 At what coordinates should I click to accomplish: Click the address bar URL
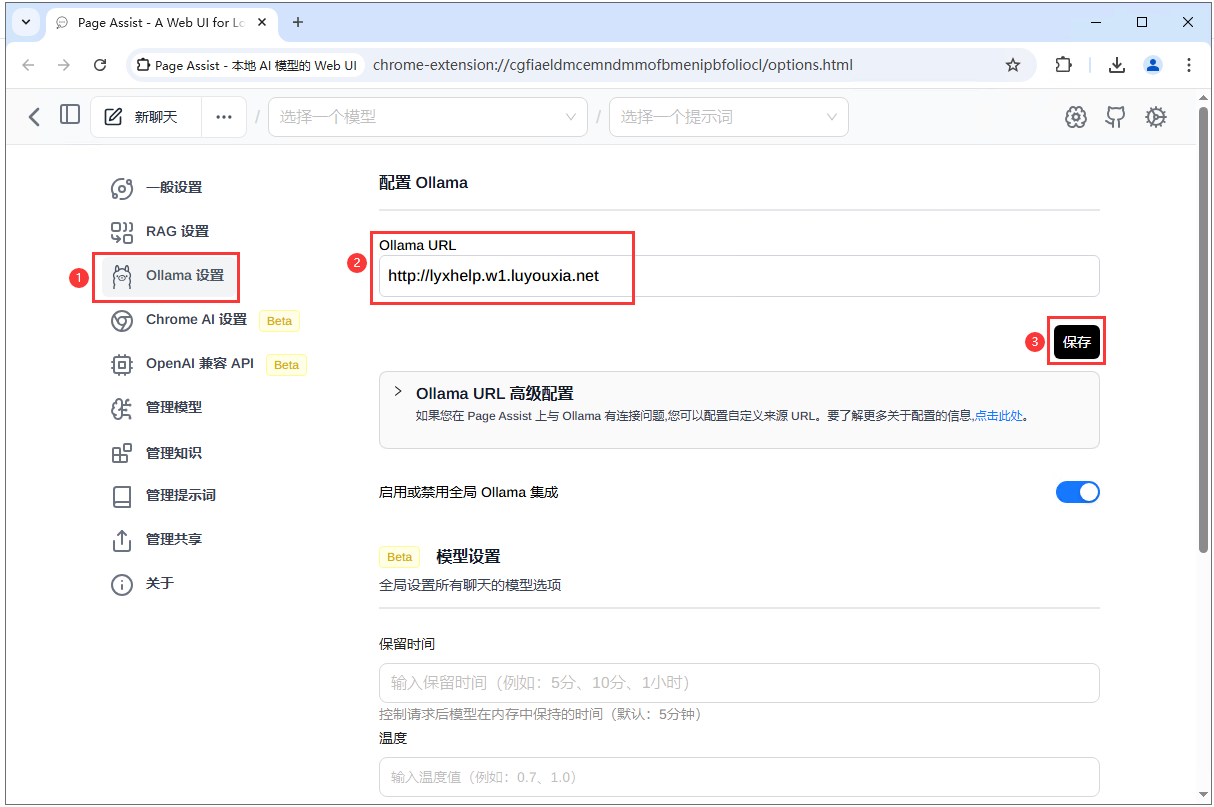(x=613, y=65)
